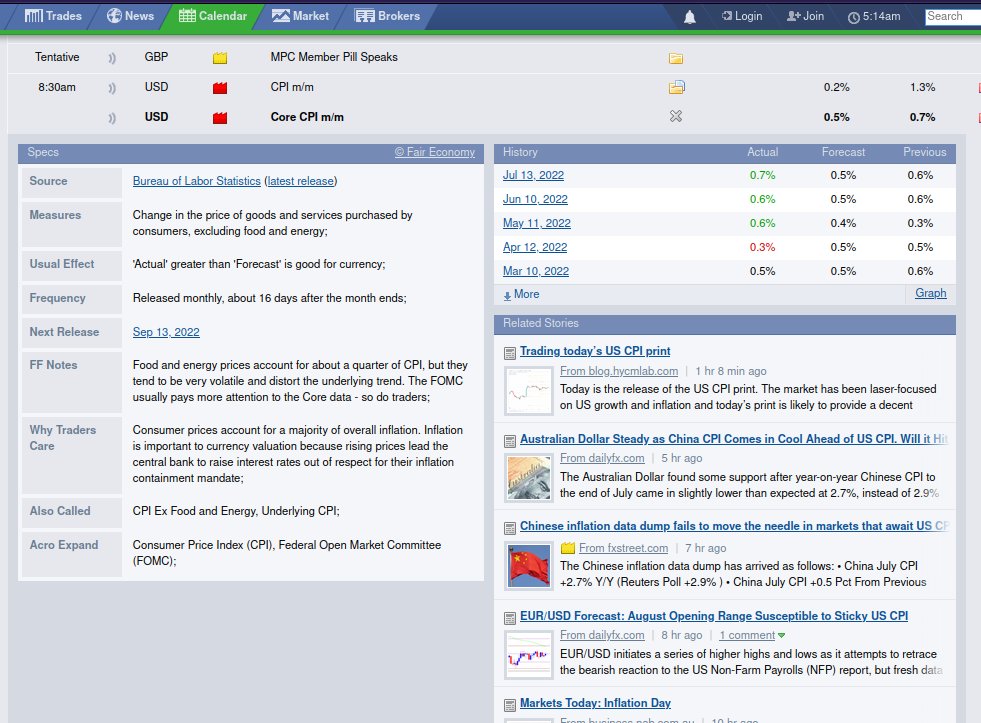Open the Trades tab

tap(53, 16)
